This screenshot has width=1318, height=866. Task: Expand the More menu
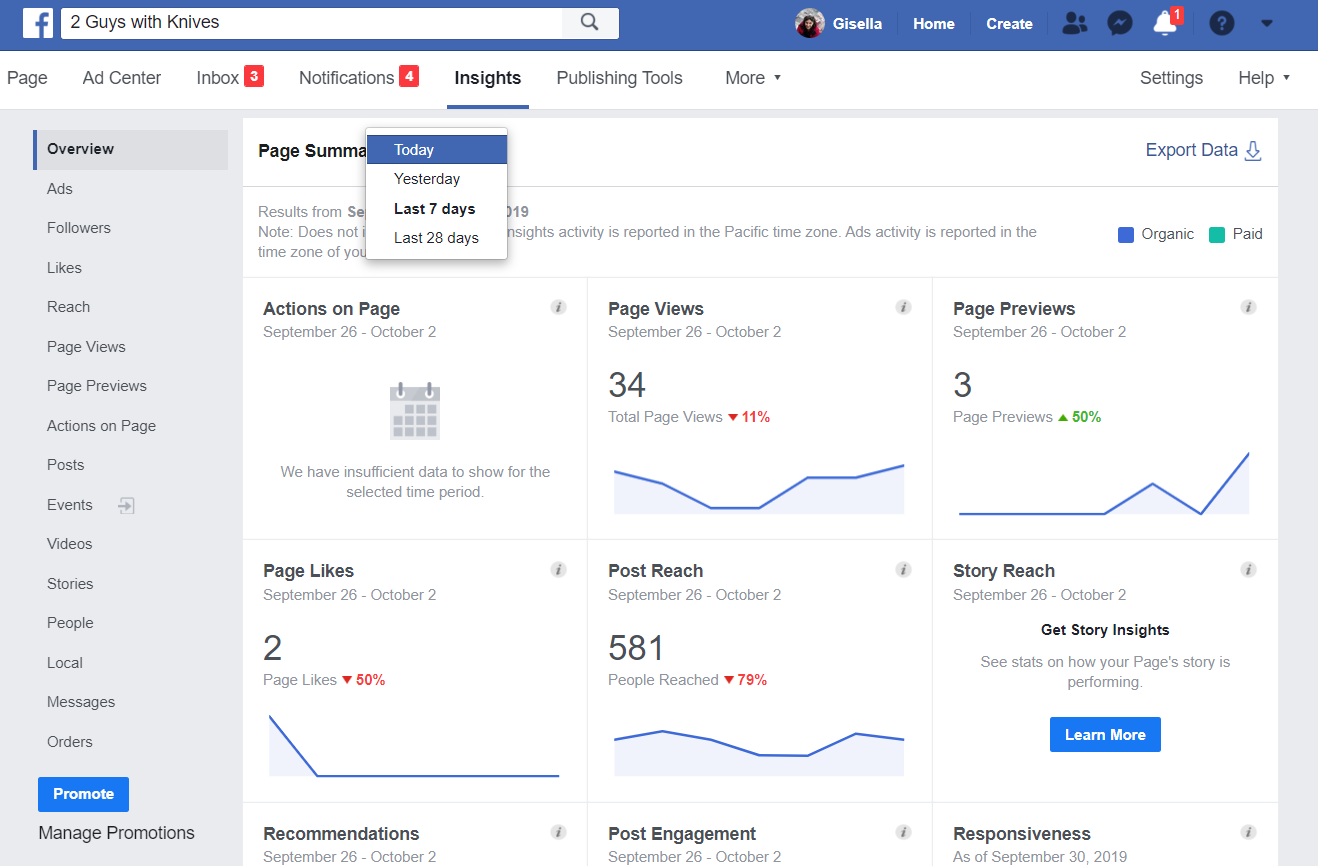(753, 78)
